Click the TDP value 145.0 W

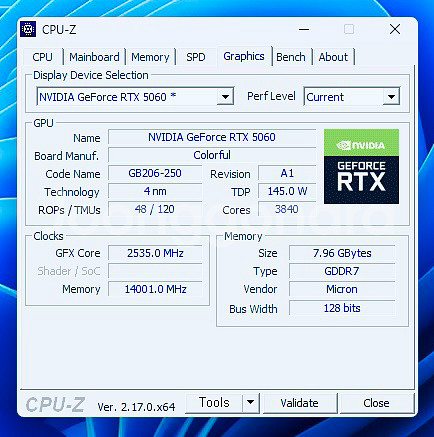click(x=287, y=191)
